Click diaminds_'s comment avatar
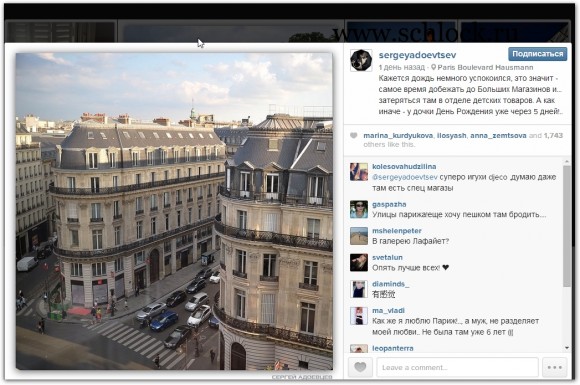This screenshot has width=580, height=385. click(359, 290)
